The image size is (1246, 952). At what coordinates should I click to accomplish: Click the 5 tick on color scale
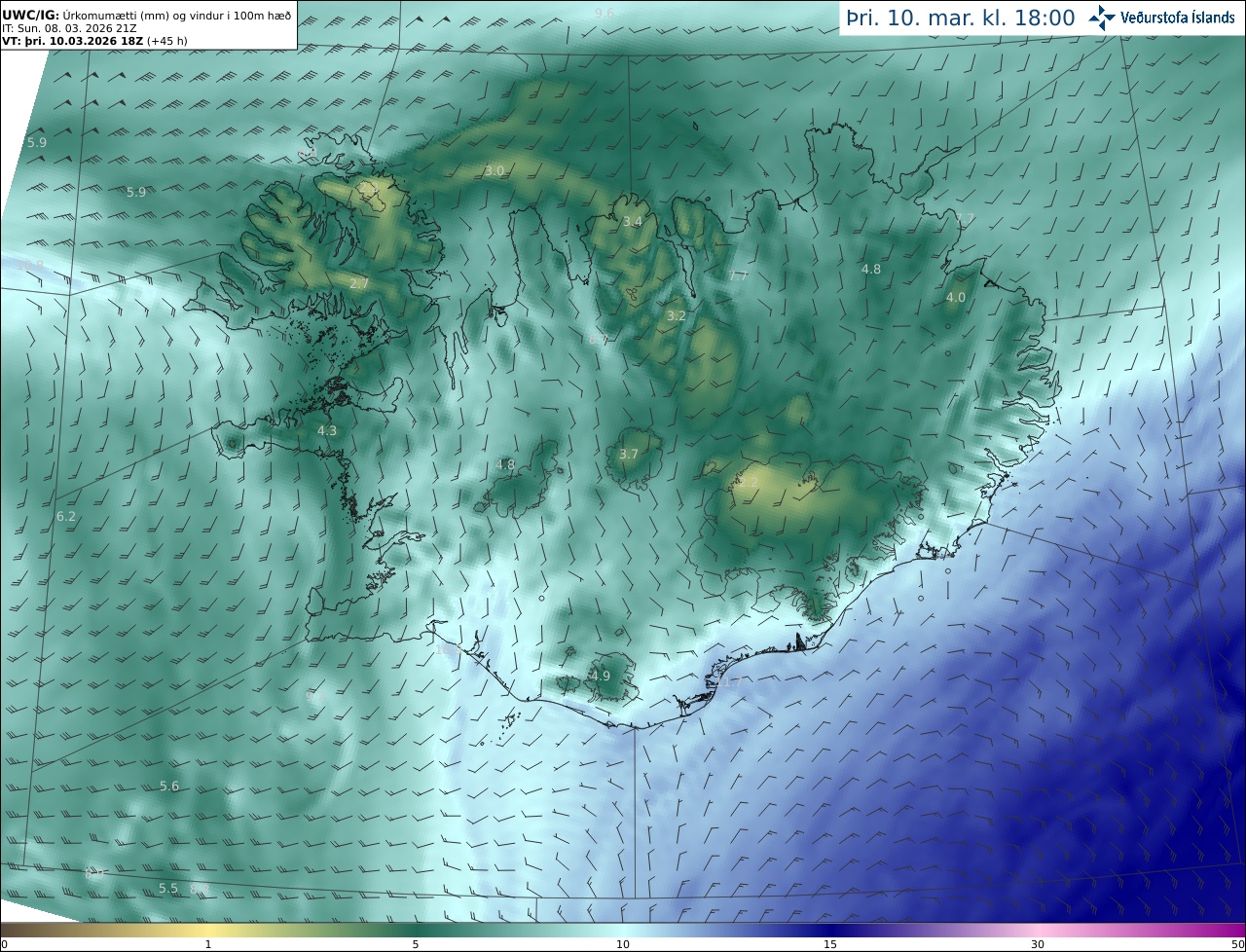(x=416, y=944)
